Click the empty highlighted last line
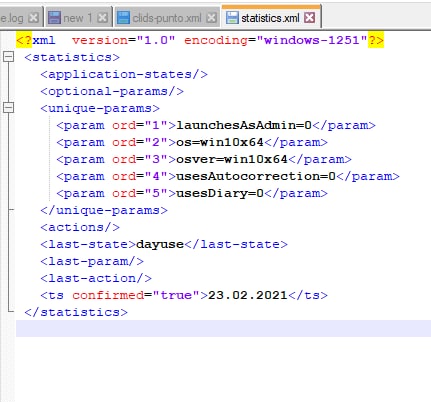Viewport: 431px width, 402px height. pos(223,329)
